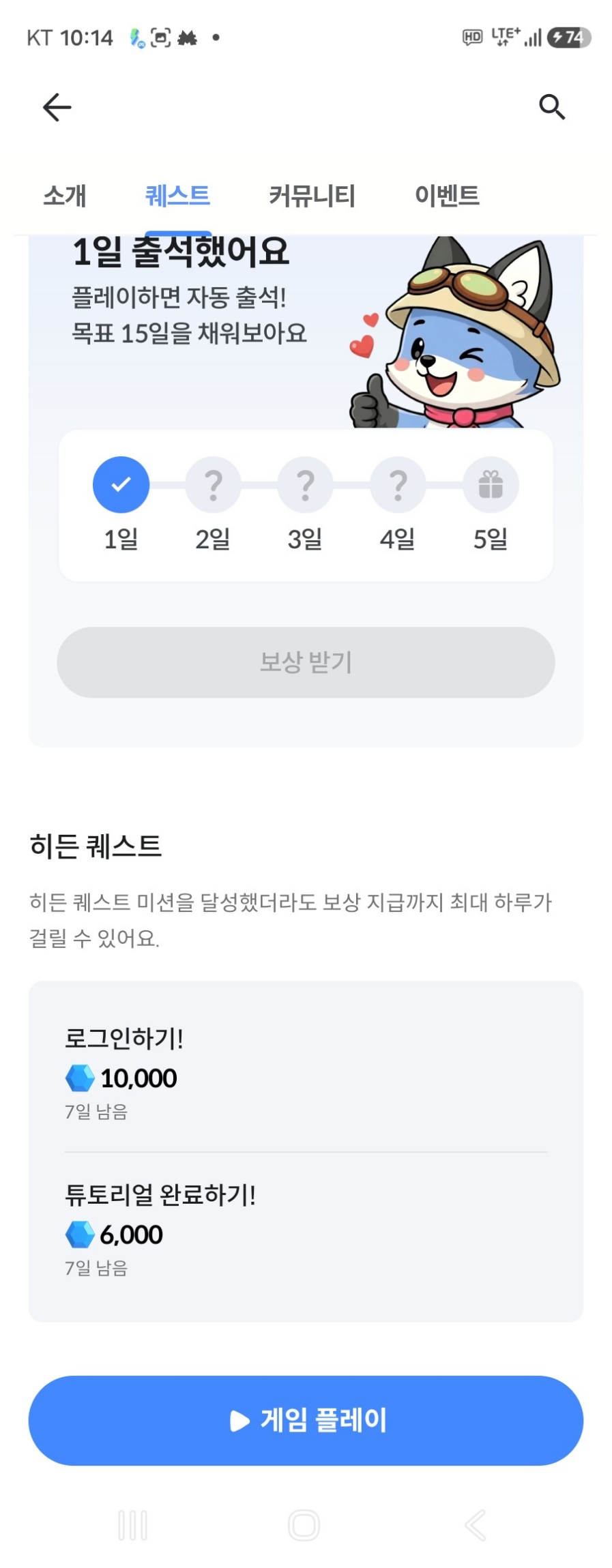Image resolution: width=612 pixels, height=1568 pixels.
Task: Tap the 보상 받기 button
Action: pyautogui.click(x=306, y=662)
